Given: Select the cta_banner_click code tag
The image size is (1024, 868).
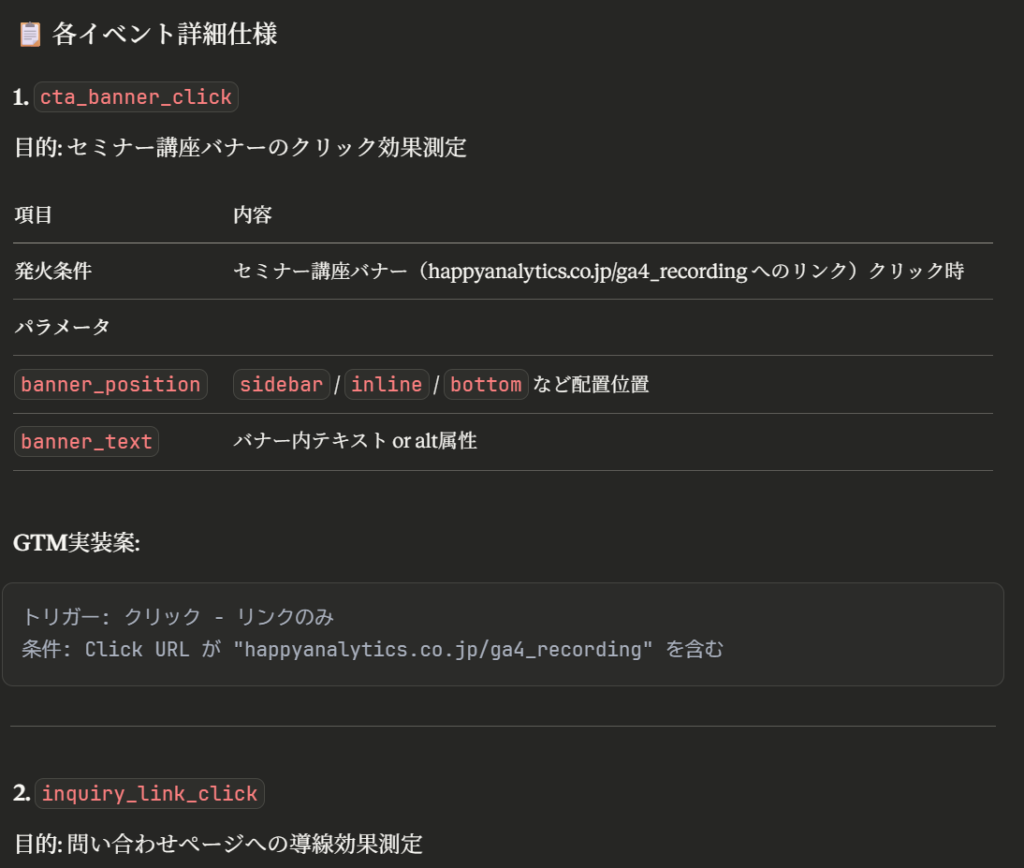Looking at the screenshot, I should tap(136, 97).
